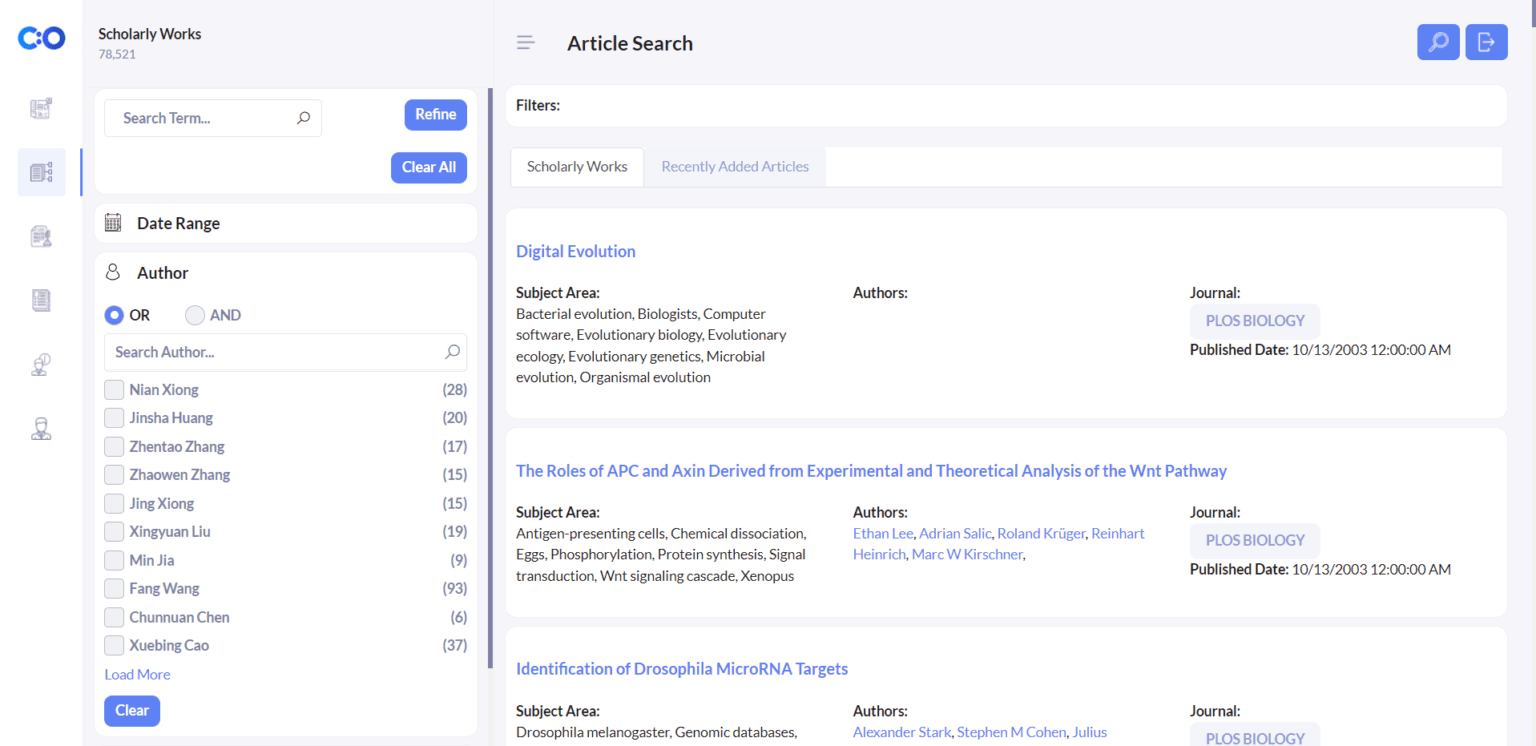Select the Scholarly Works tab
Screen dimensions: 1536x746
(577, 167)
